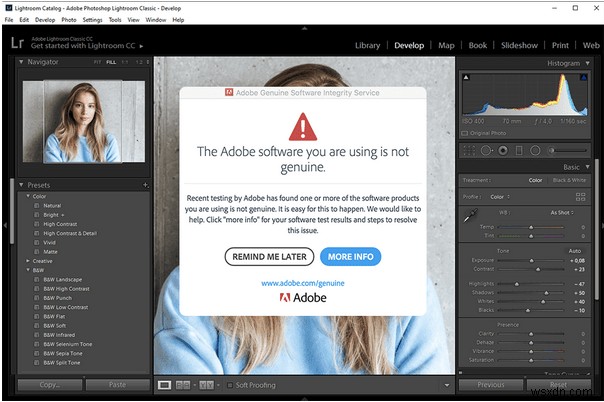The height and width of the screenshot is (402, 604).
Task: Open the www.adobe.com/genuine link
Action: pyautogui.click(x=303, y=283)
